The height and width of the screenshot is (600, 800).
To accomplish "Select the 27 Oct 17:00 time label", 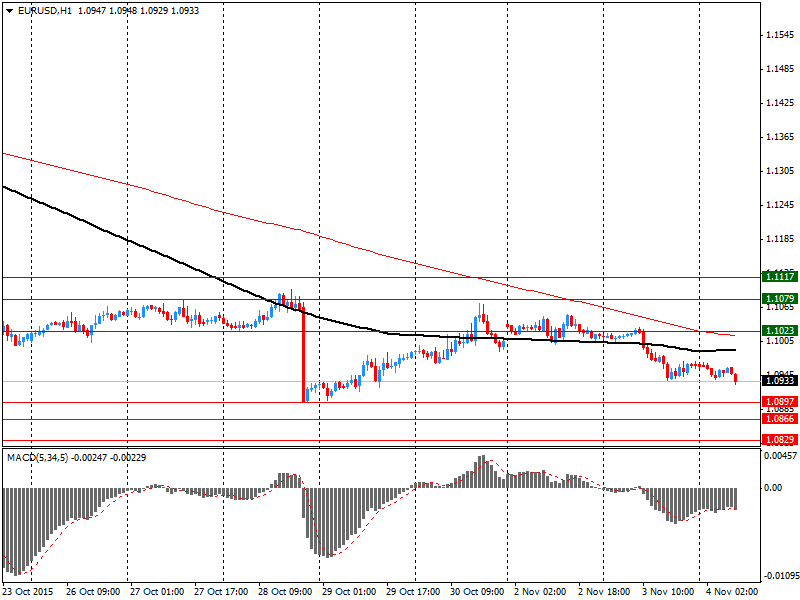I will tap(221, 592).
